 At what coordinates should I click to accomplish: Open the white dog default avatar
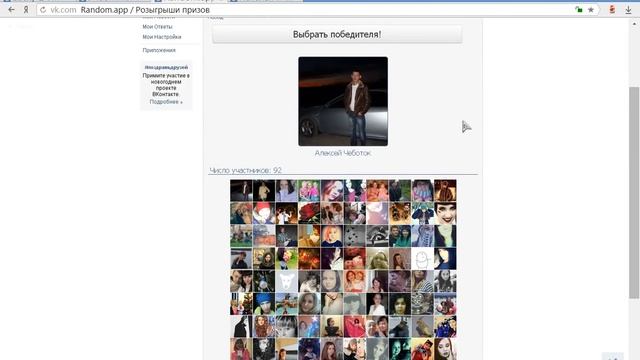pyautogui.click(x=286, y=281)
